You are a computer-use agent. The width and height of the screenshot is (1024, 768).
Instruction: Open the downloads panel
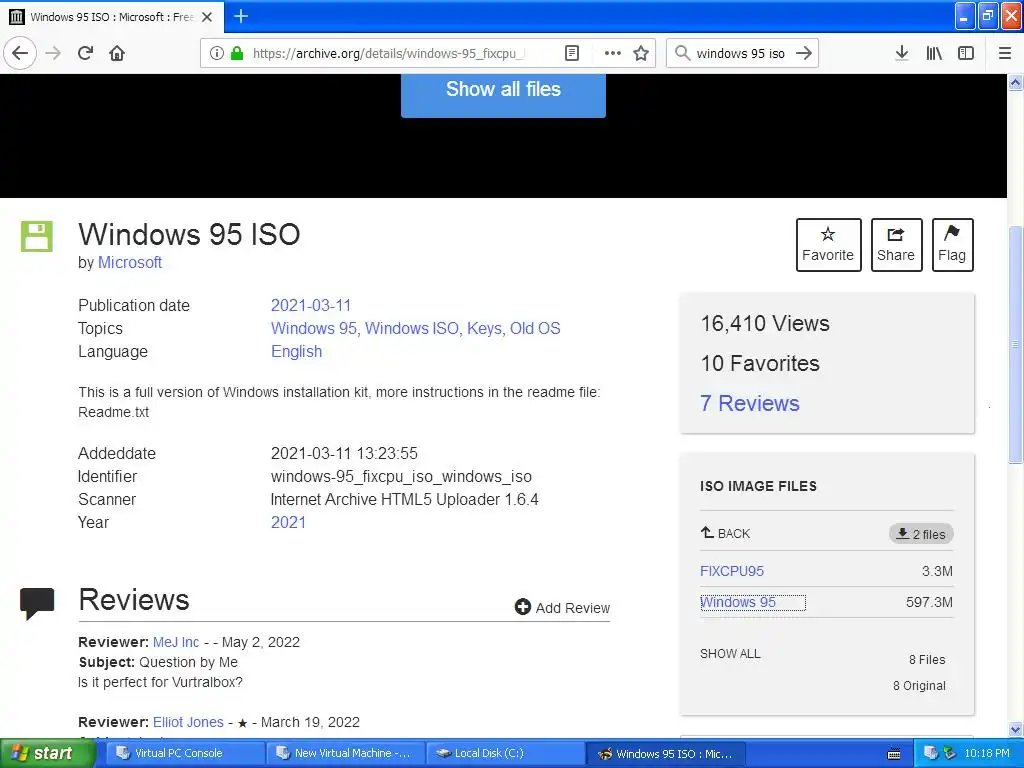pos(902,53)
